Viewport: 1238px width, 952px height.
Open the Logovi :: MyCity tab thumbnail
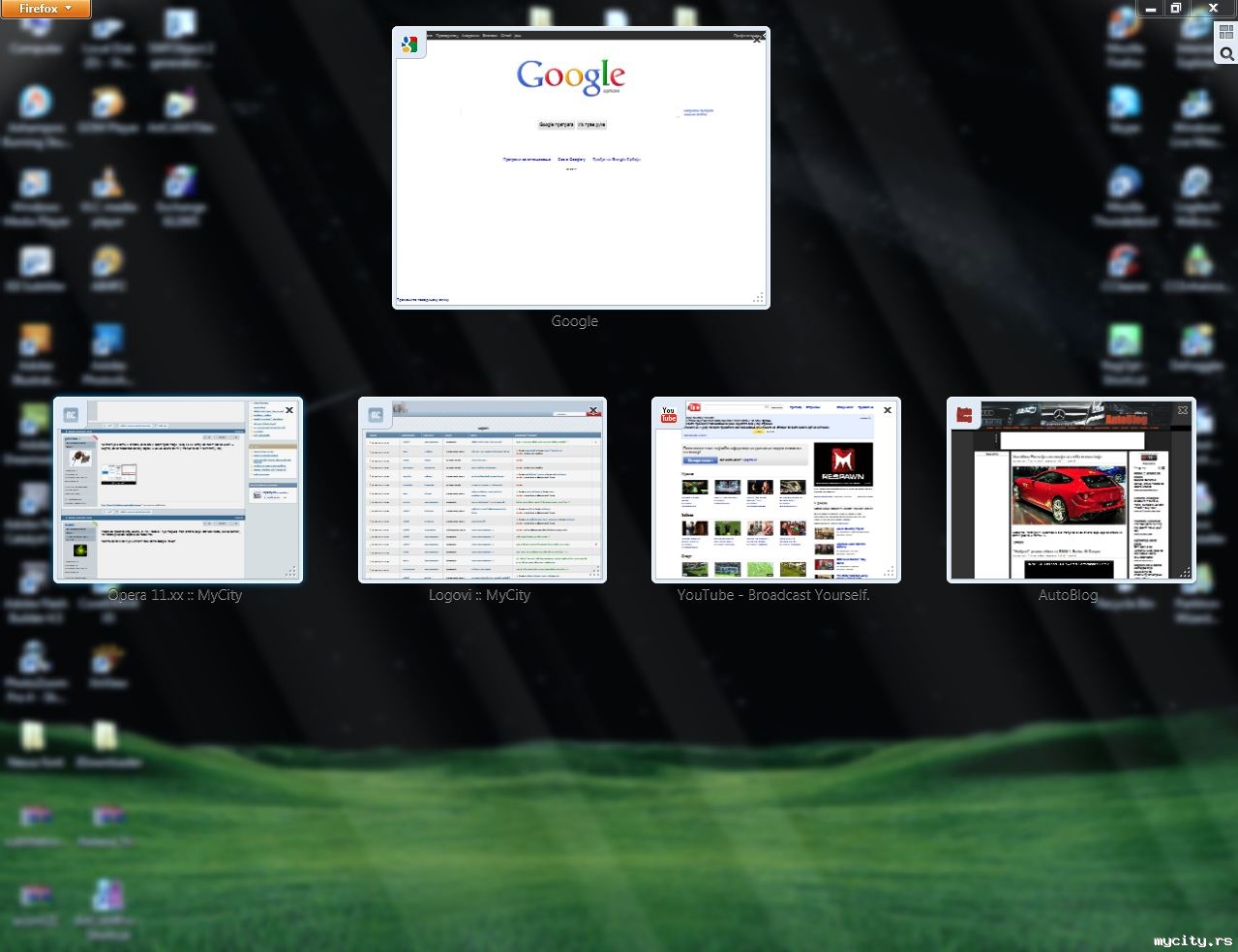click(482, 491)
